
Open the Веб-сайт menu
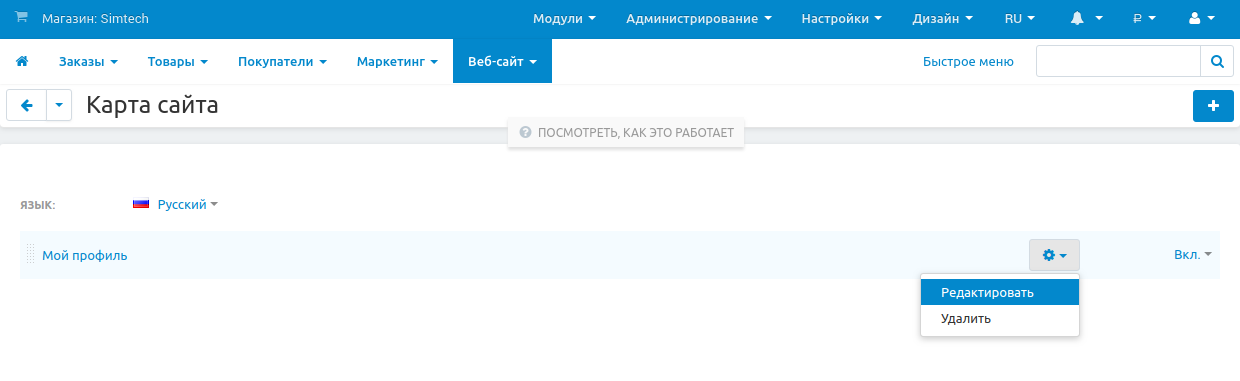coord(502,62)
